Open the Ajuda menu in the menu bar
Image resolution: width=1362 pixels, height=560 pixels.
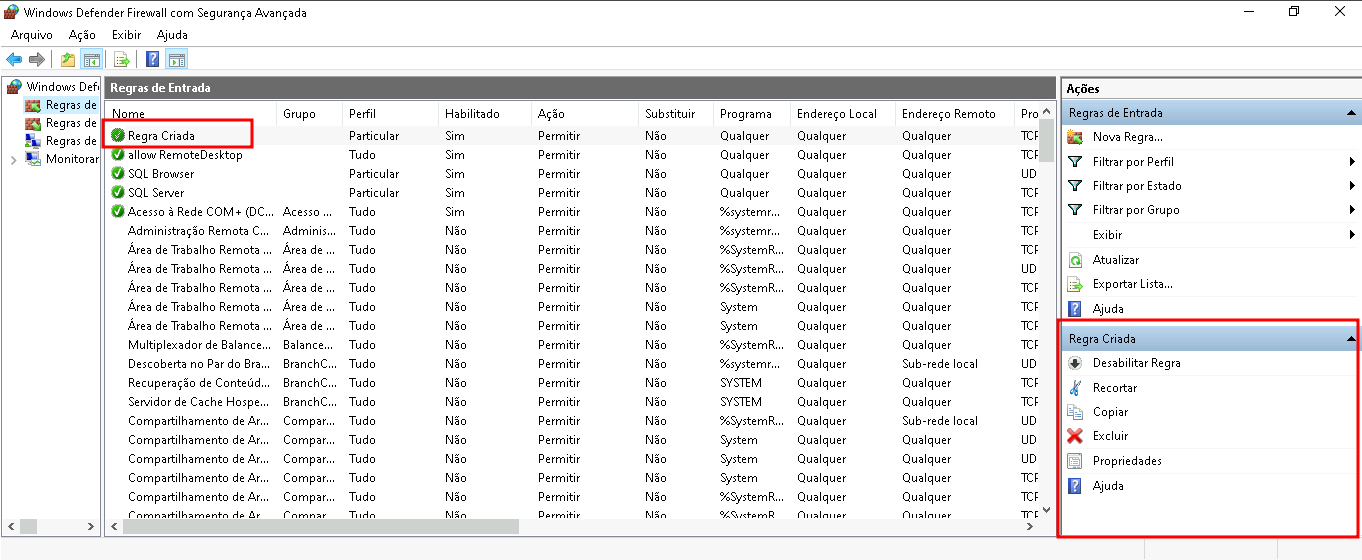pyautogui.click(x=172, y=35)
